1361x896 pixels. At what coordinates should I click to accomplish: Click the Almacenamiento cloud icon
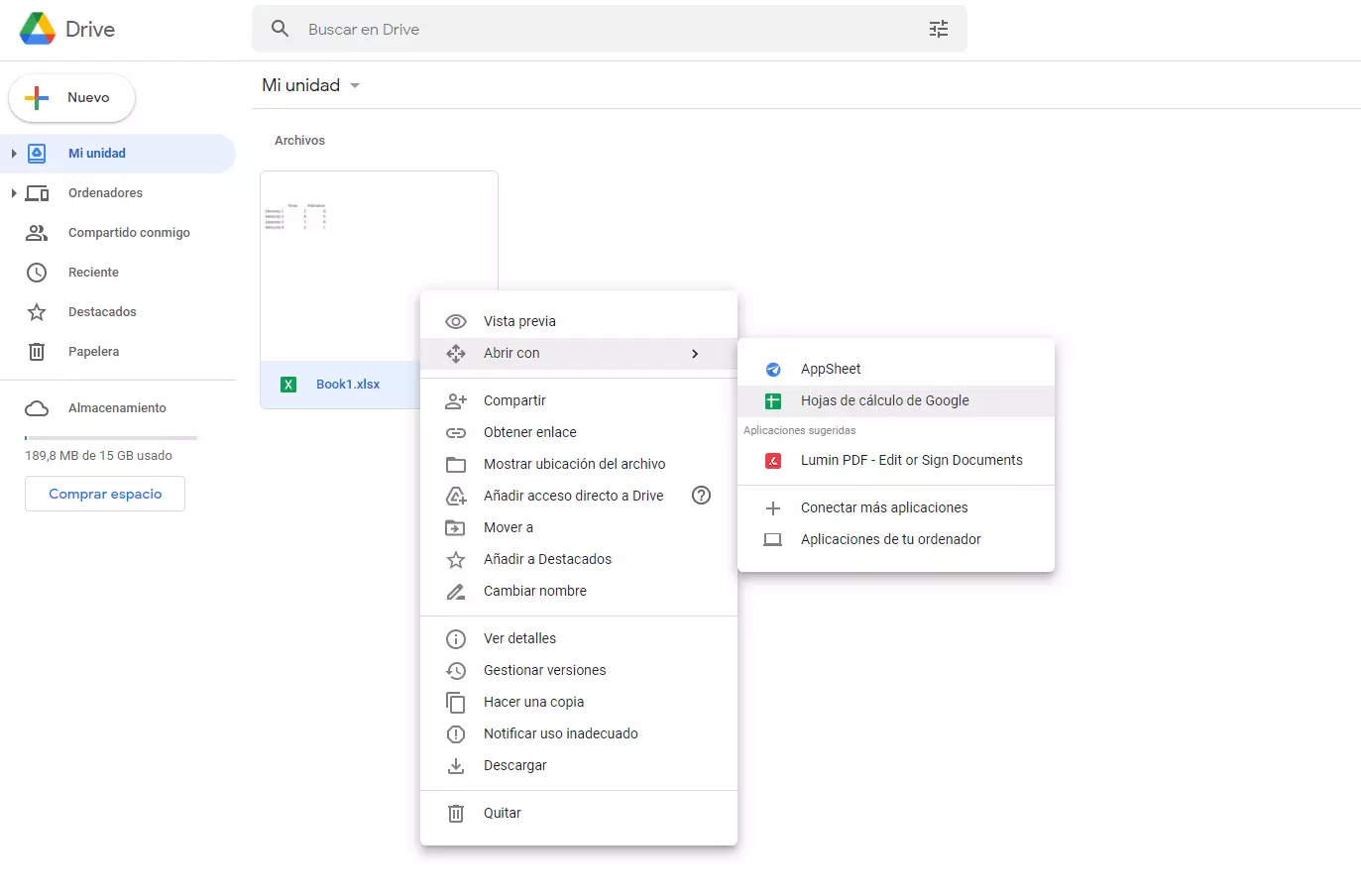coord(37,408)
